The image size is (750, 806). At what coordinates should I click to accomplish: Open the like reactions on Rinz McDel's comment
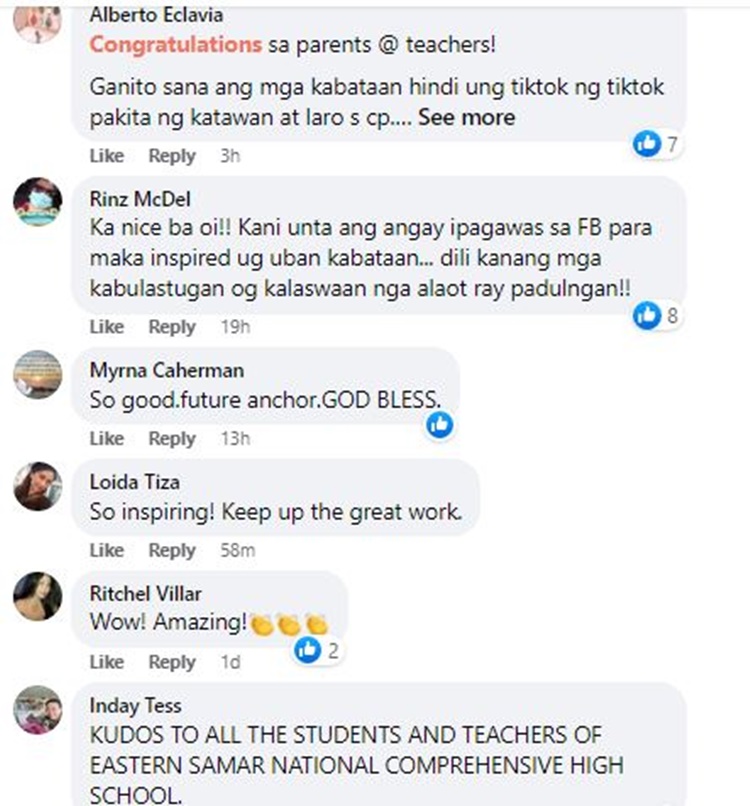(656, 315)
